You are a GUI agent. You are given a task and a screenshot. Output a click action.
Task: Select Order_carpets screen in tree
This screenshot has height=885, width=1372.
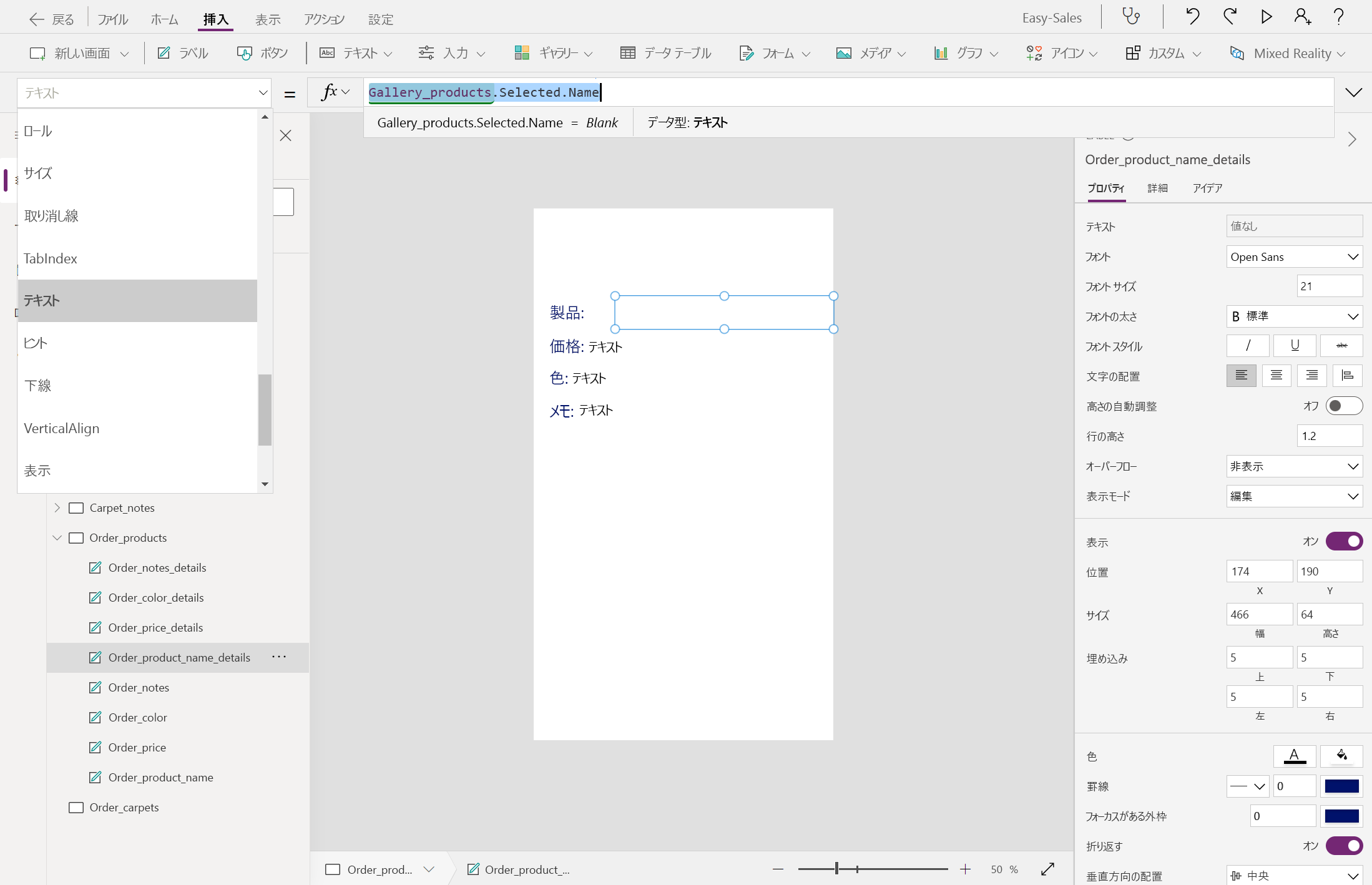pos(124,807)
